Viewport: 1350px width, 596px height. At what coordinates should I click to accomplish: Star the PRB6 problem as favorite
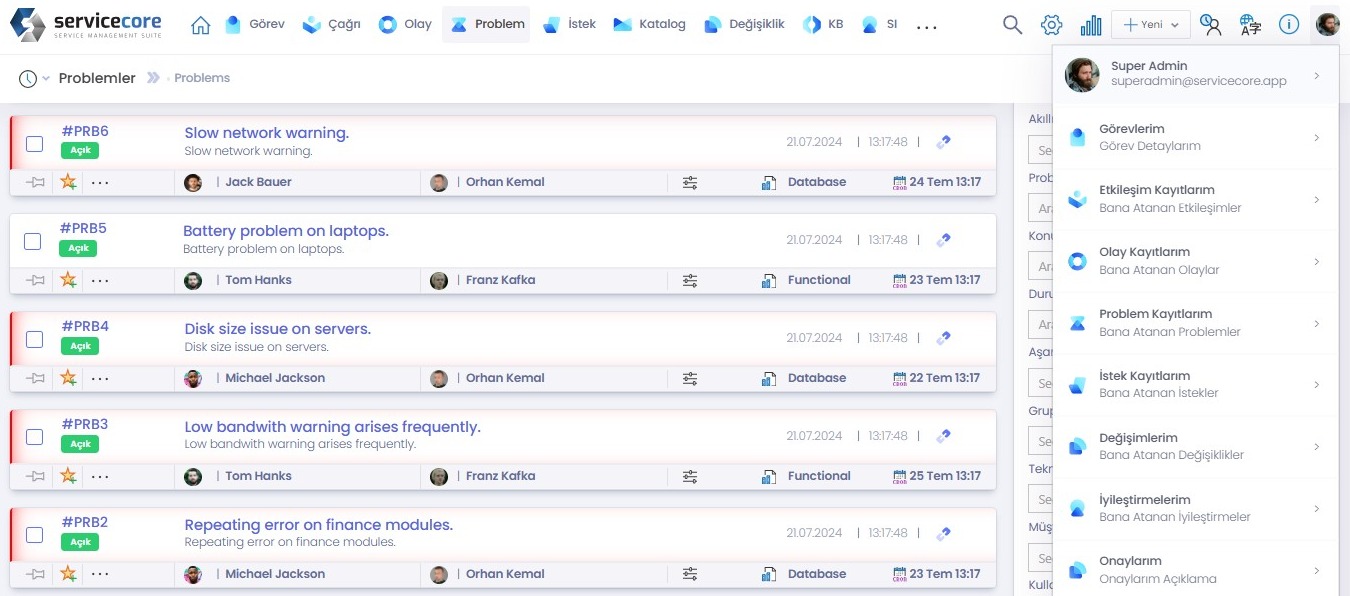68,182
